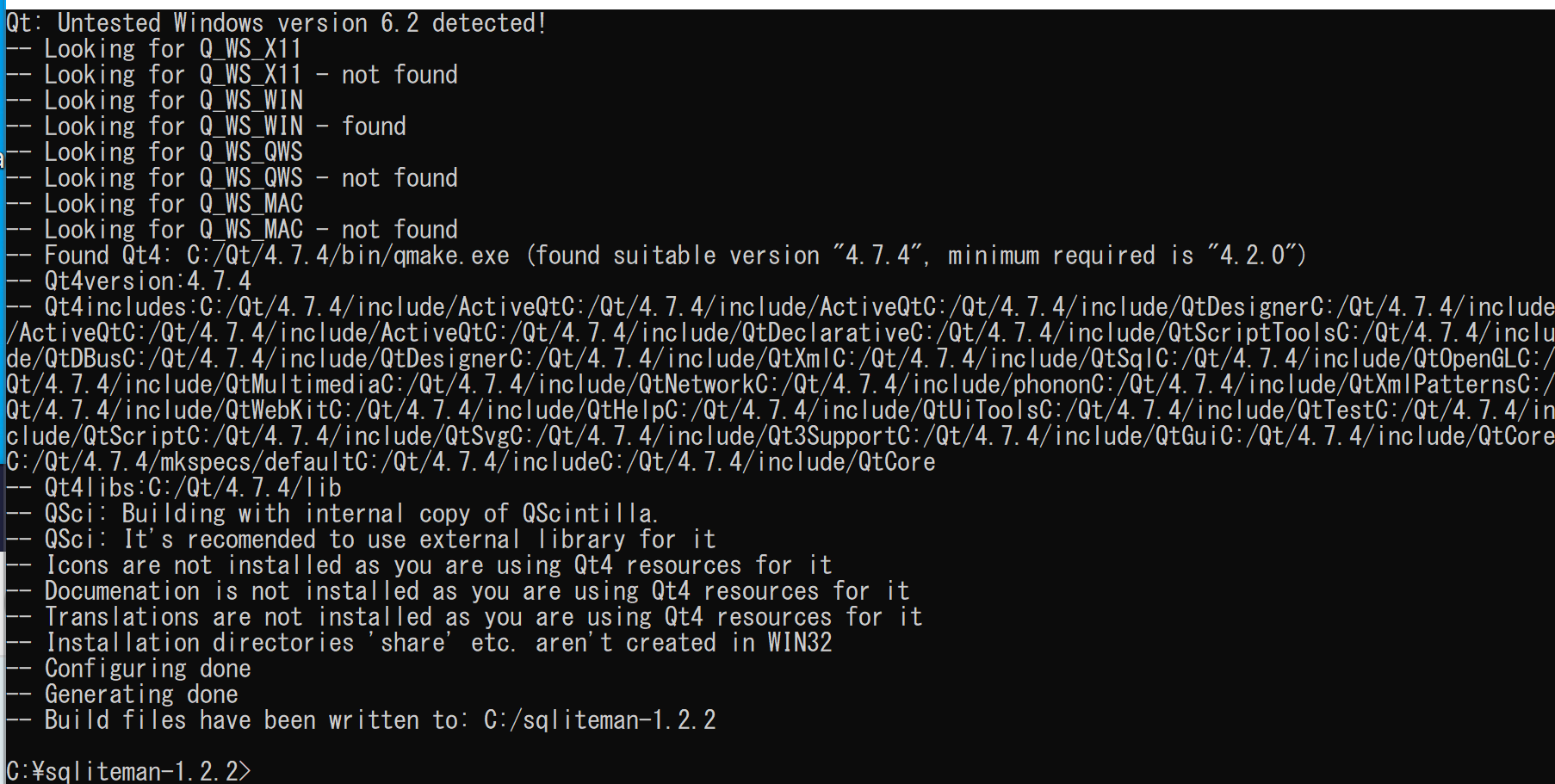Screen dimensions: 1555x784
Task: Click the 'Qt: Untested Windows version 6.2 detected!' line
Action: [x=276, y=23]
